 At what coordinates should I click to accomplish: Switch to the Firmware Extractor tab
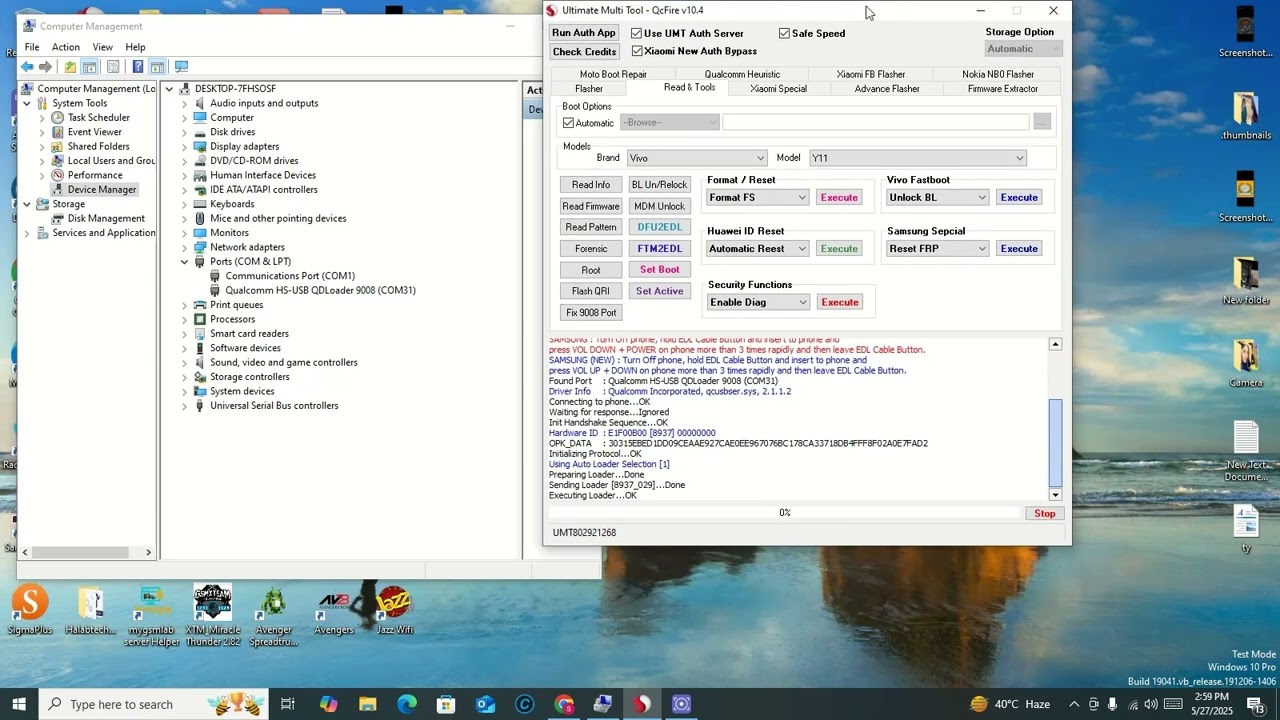coord(1003,89)
